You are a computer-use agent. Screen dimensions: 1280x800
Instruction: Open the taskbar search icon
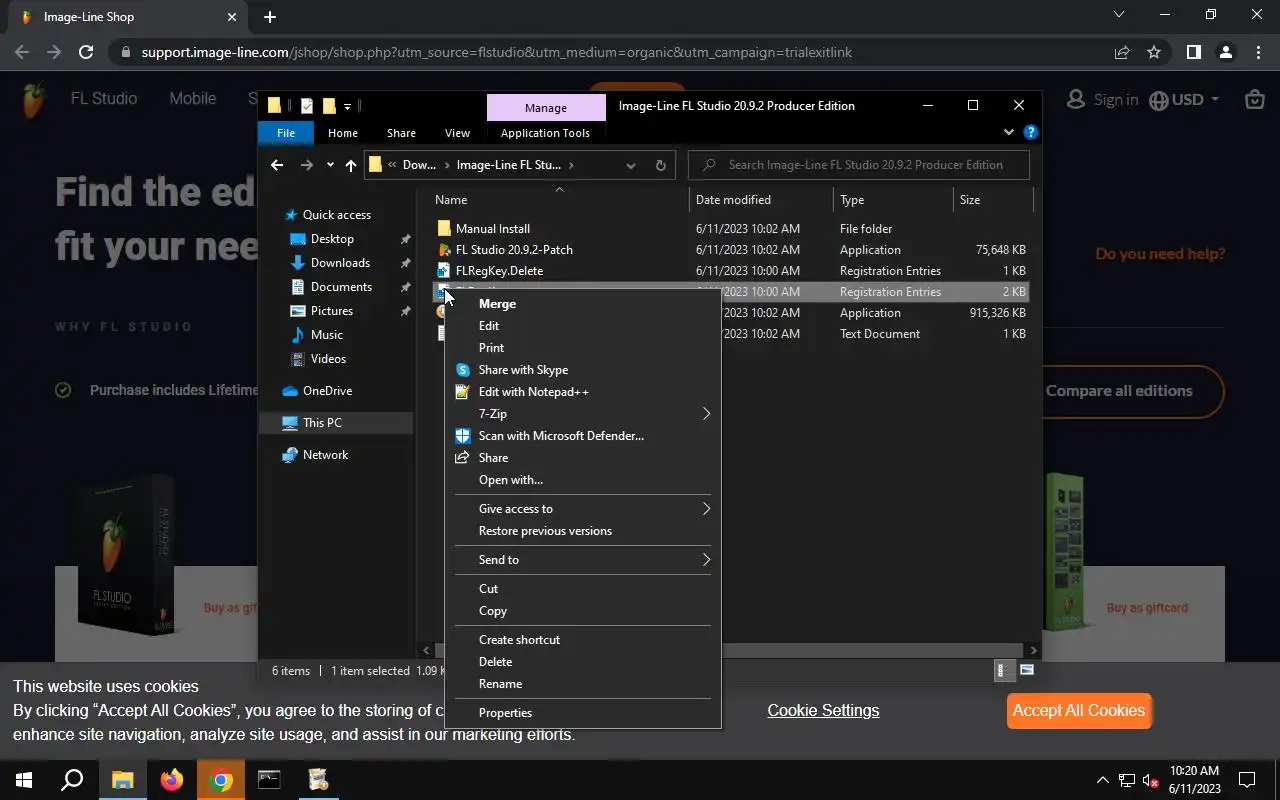coord(72,780)
